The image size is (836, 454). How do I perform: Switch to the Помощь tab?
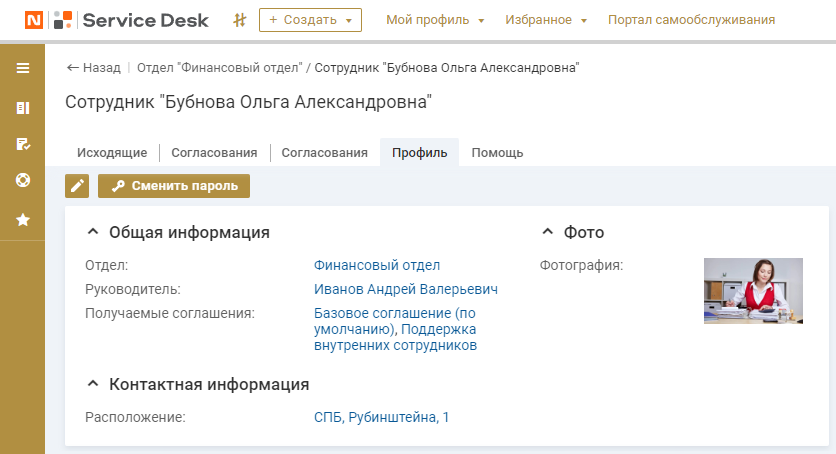tap(497, 153)
